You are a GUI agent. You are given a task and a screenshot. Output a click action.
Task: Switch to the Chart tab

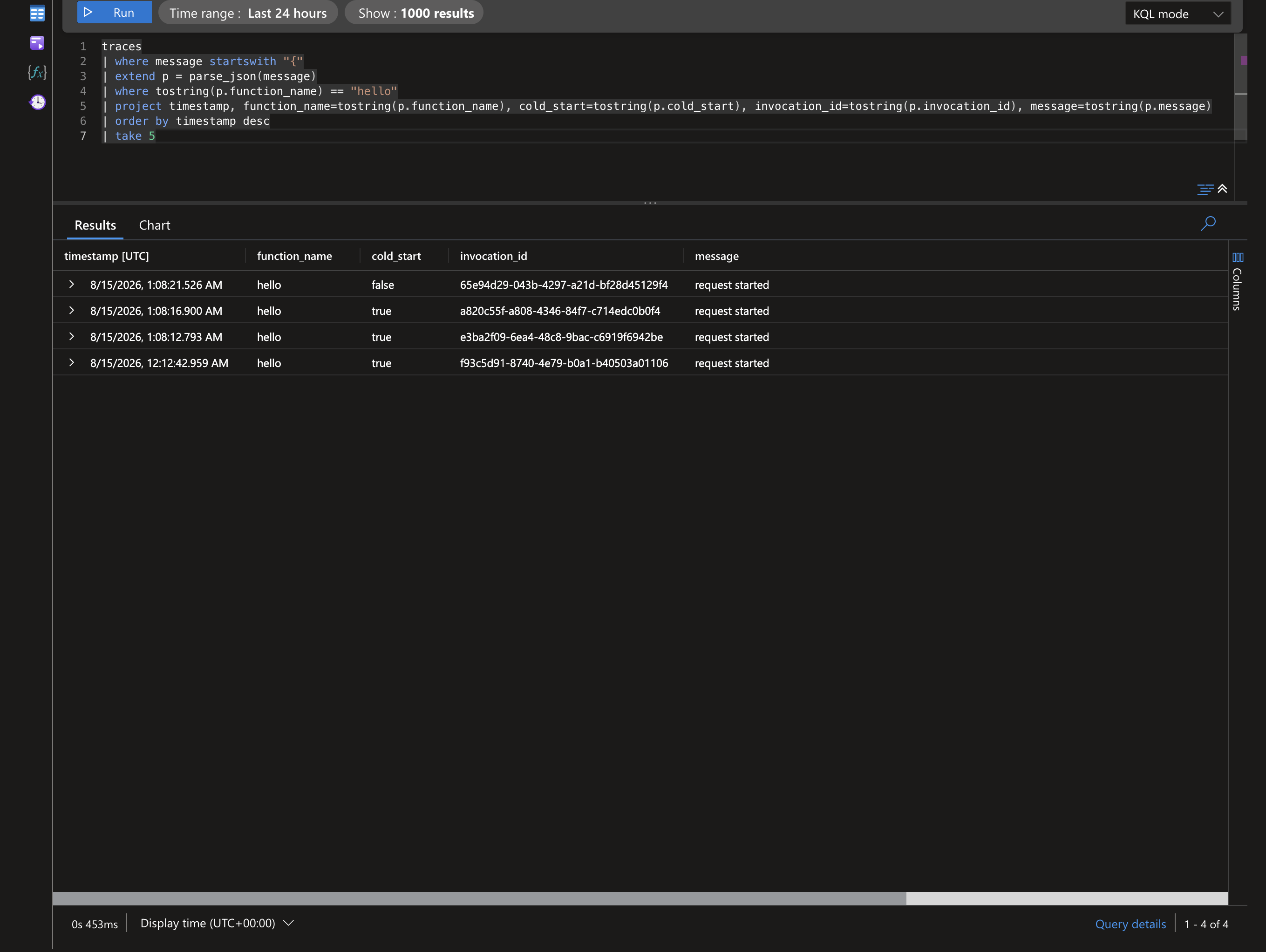[x=155, y=225]
